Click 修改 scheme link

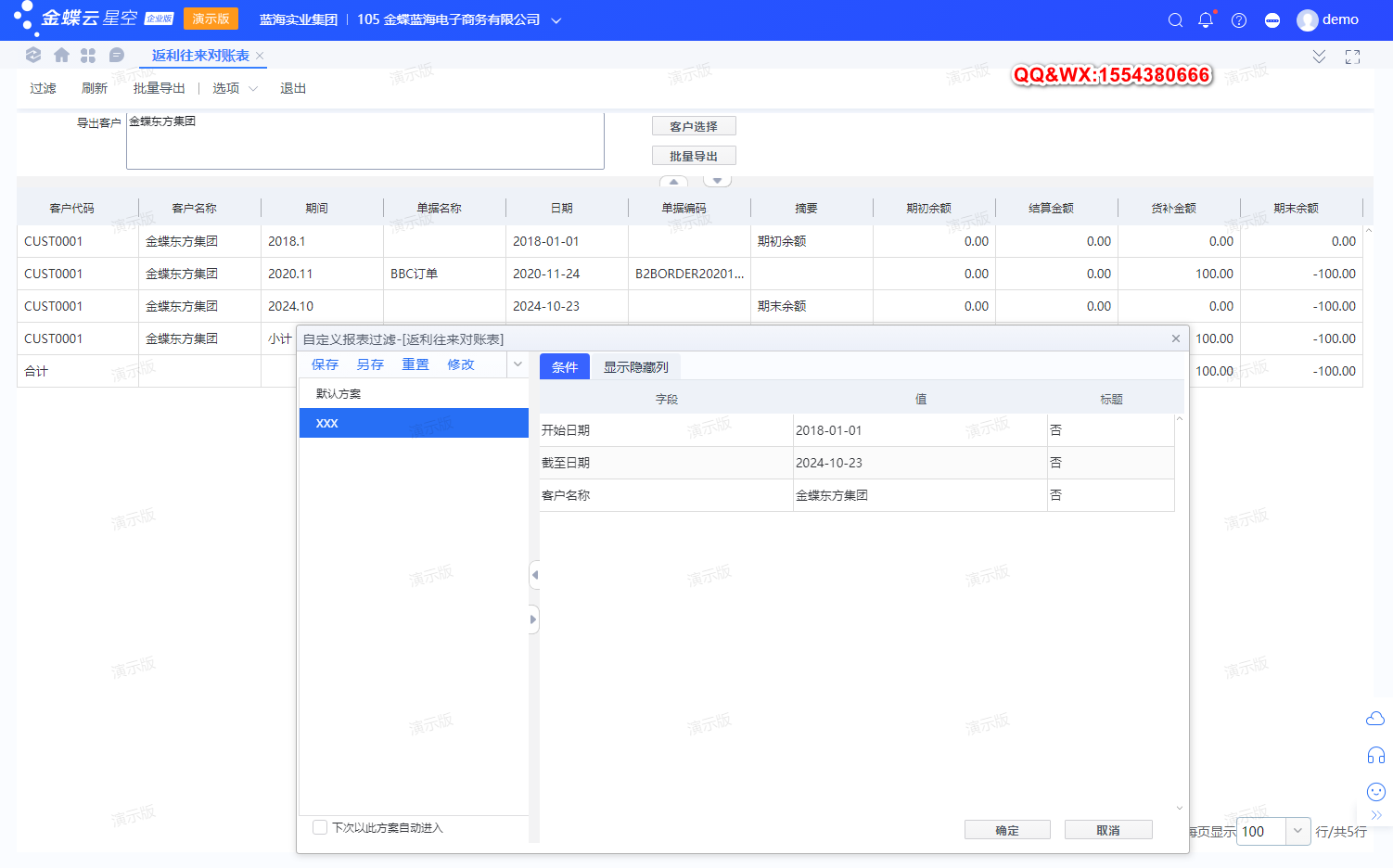coord(461,364)
